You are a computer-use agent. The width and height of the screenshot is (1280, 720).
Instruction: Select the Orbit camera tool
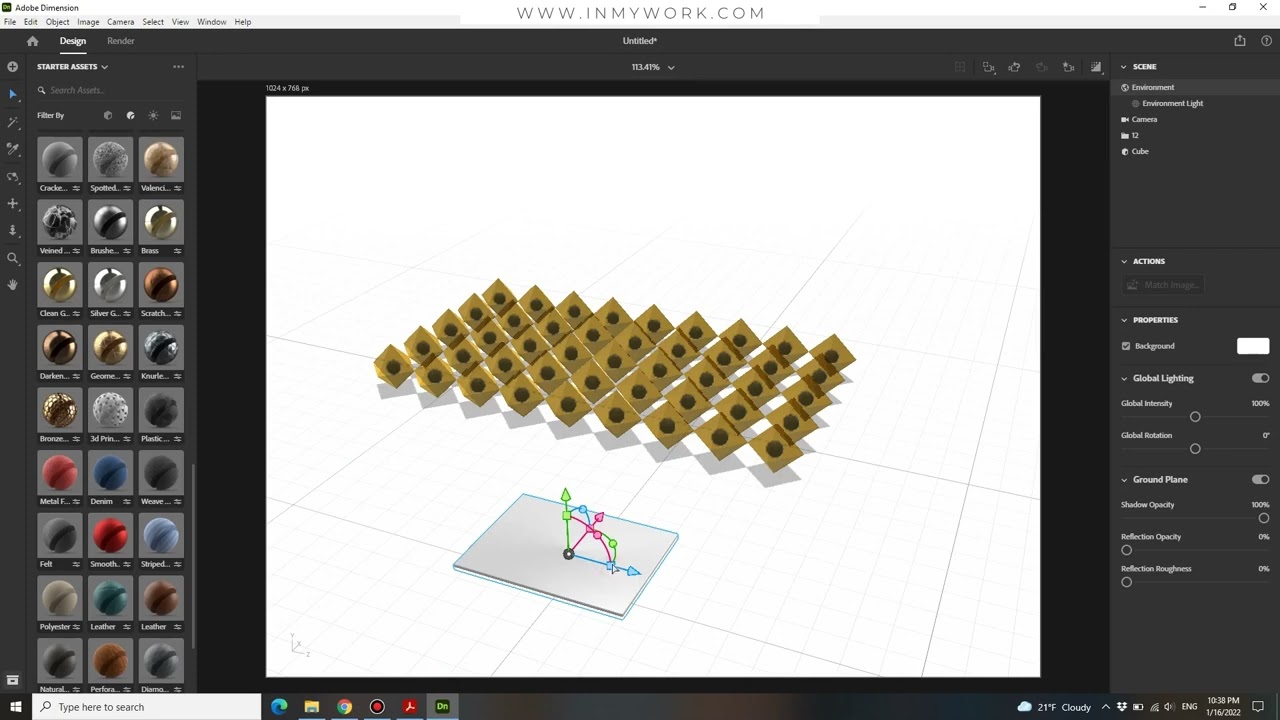[x=13, y=177]
